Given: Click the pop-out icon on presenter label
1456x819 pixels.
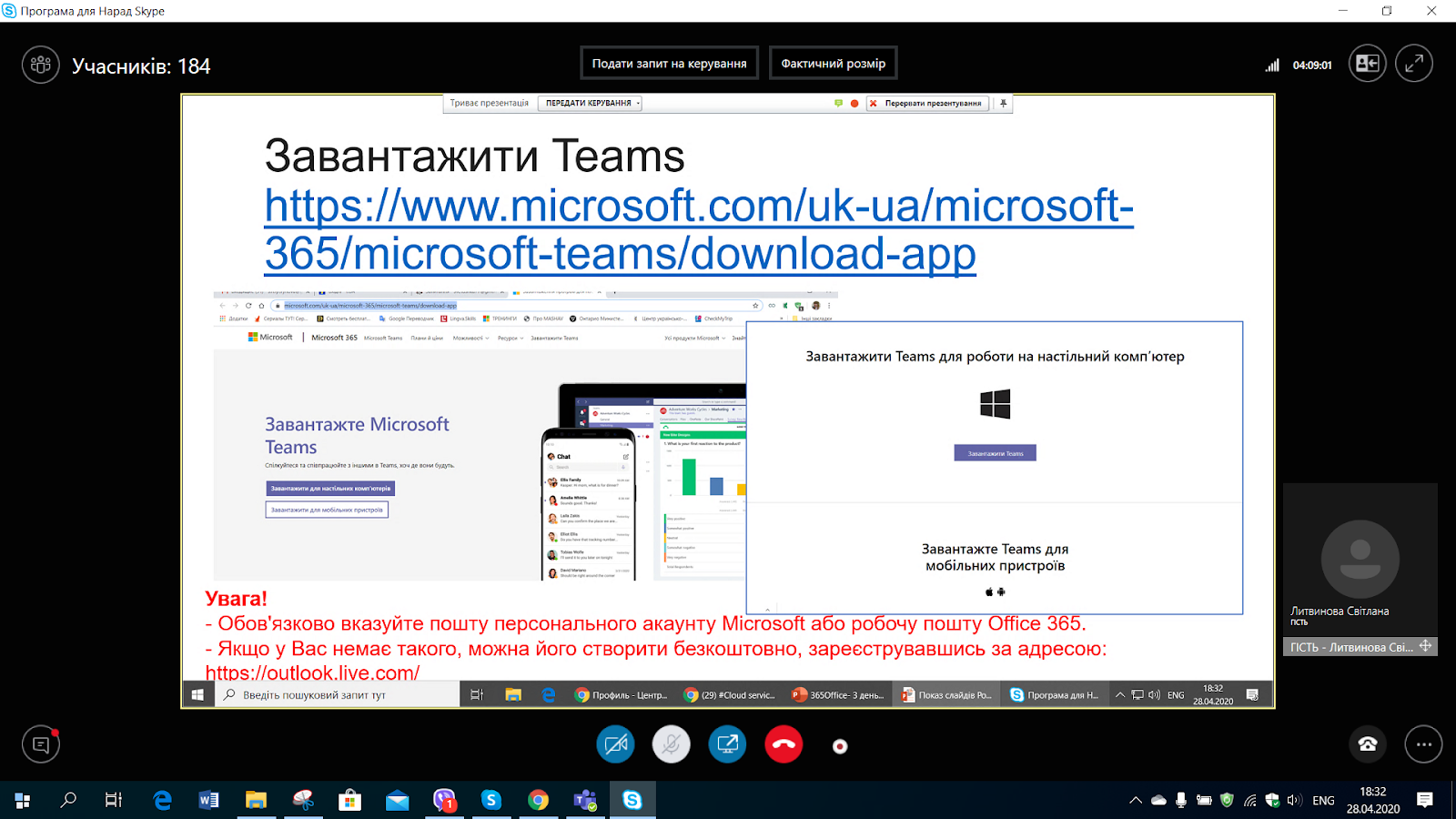Looking at the screenshot, I should 1425,646.
